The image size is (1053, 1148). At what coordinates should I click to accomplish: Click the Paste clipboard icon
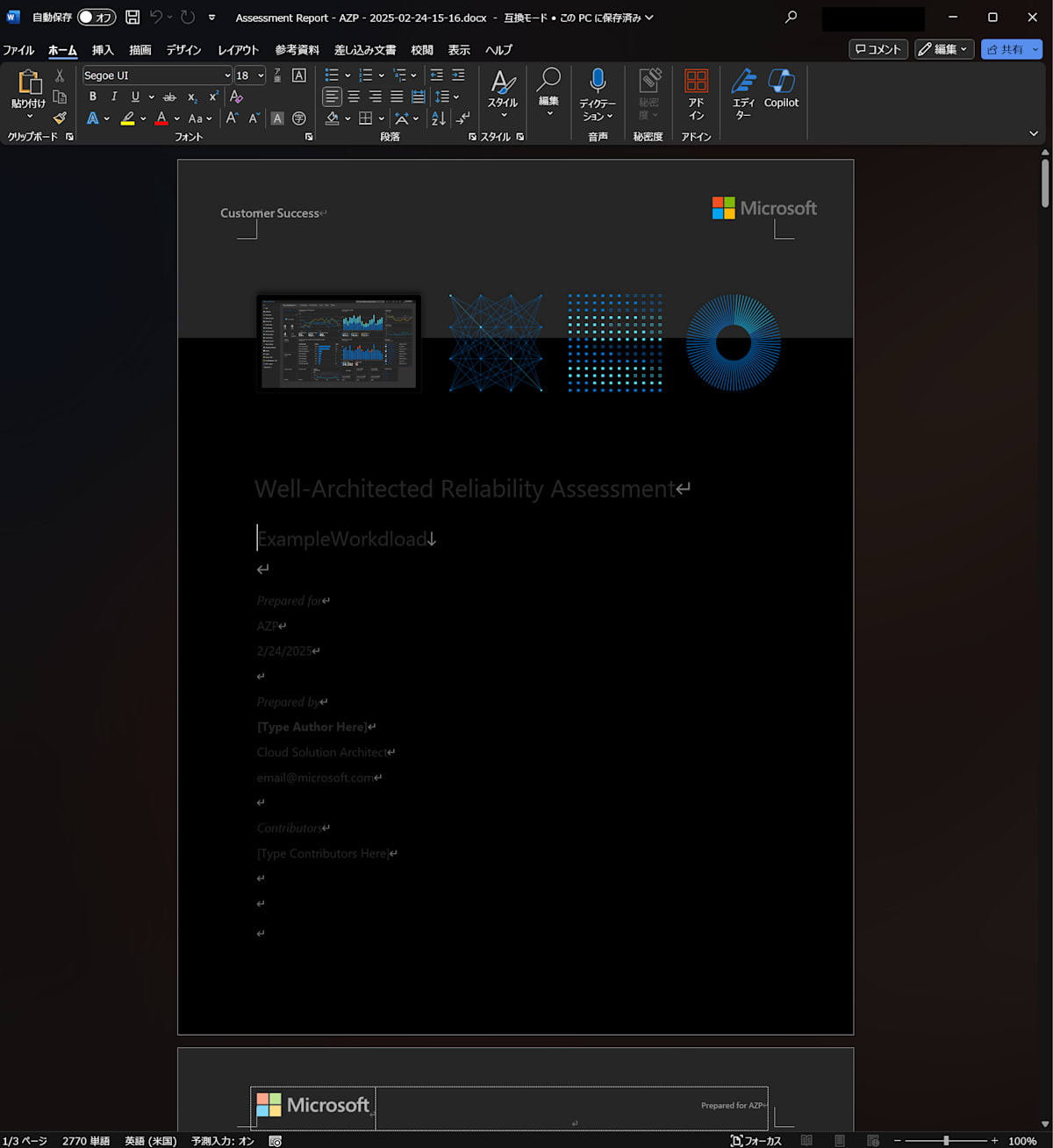click(x=29, y=82)
